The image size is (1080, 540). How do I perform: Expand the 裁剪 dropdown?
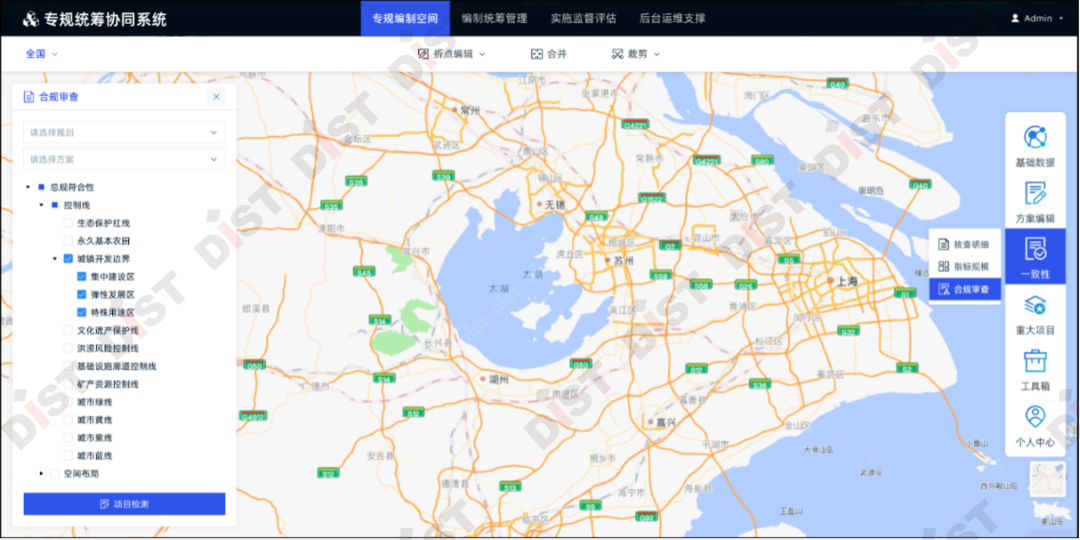[636, 54]
